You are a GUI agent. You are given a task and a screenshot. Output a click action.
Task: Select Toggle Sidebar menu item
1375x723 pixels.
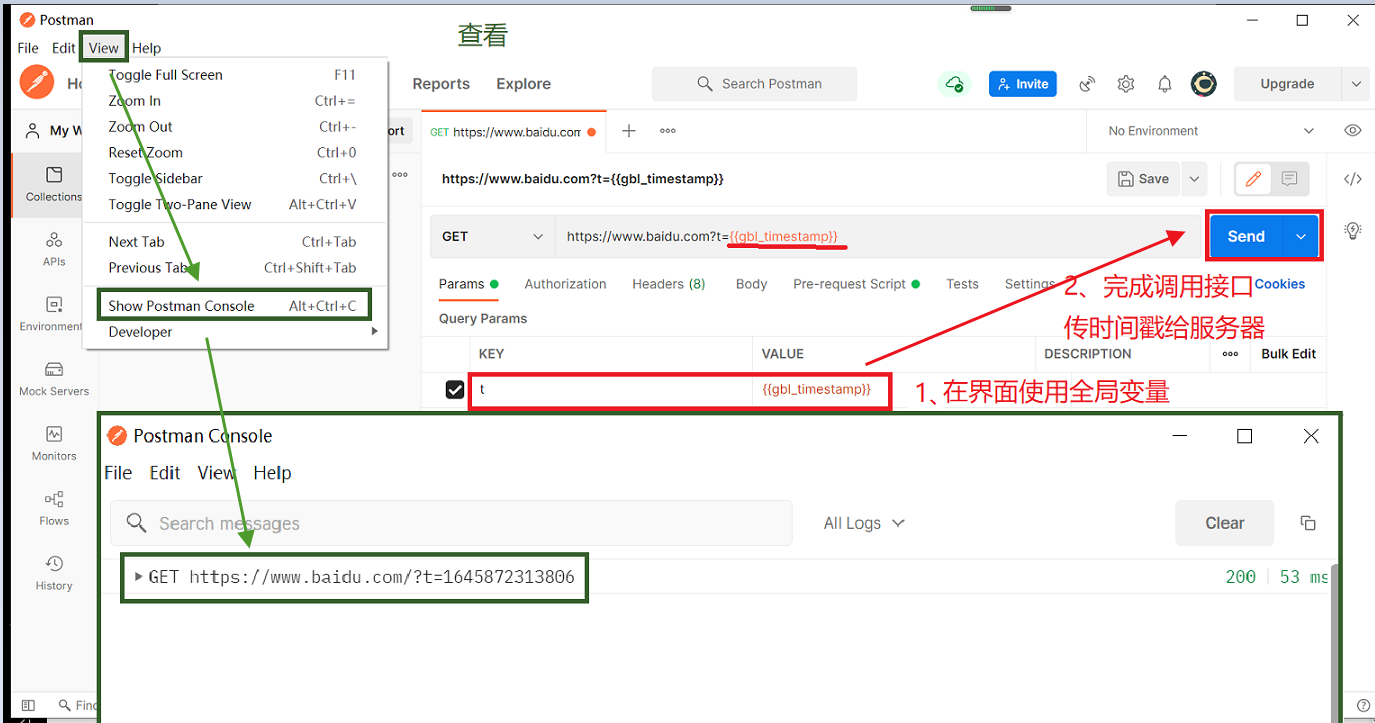(236, 179)
